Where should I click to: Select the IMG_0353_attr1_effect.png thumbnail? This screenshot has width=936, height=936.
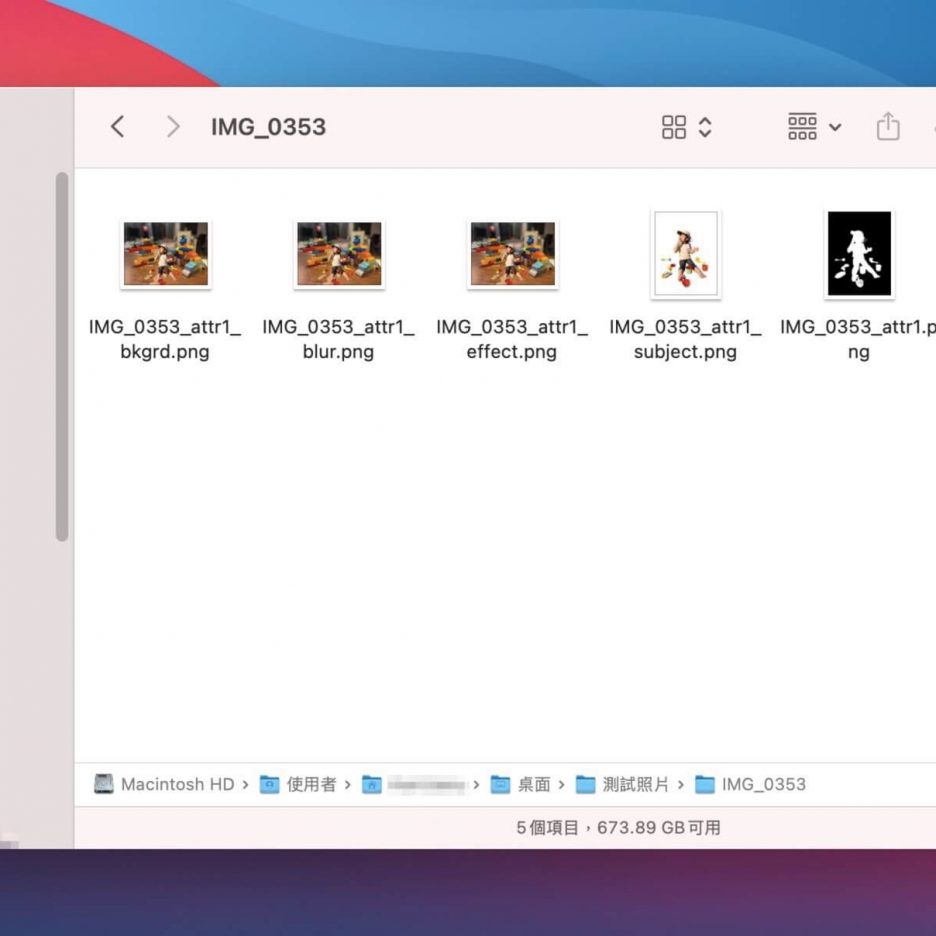tap(512, 254)
